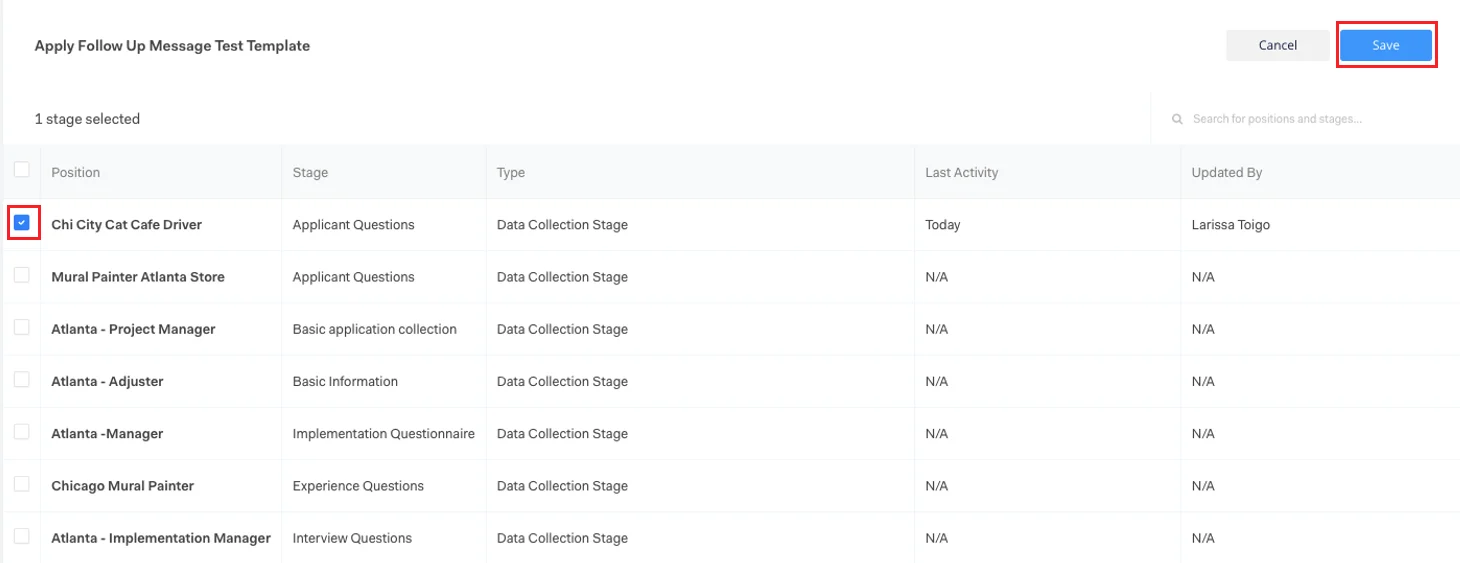The height and width of the screenshot is (563, 1460).
Task: Select Atlanta - Implementation Manager position name
Action: tap(161, 538)
